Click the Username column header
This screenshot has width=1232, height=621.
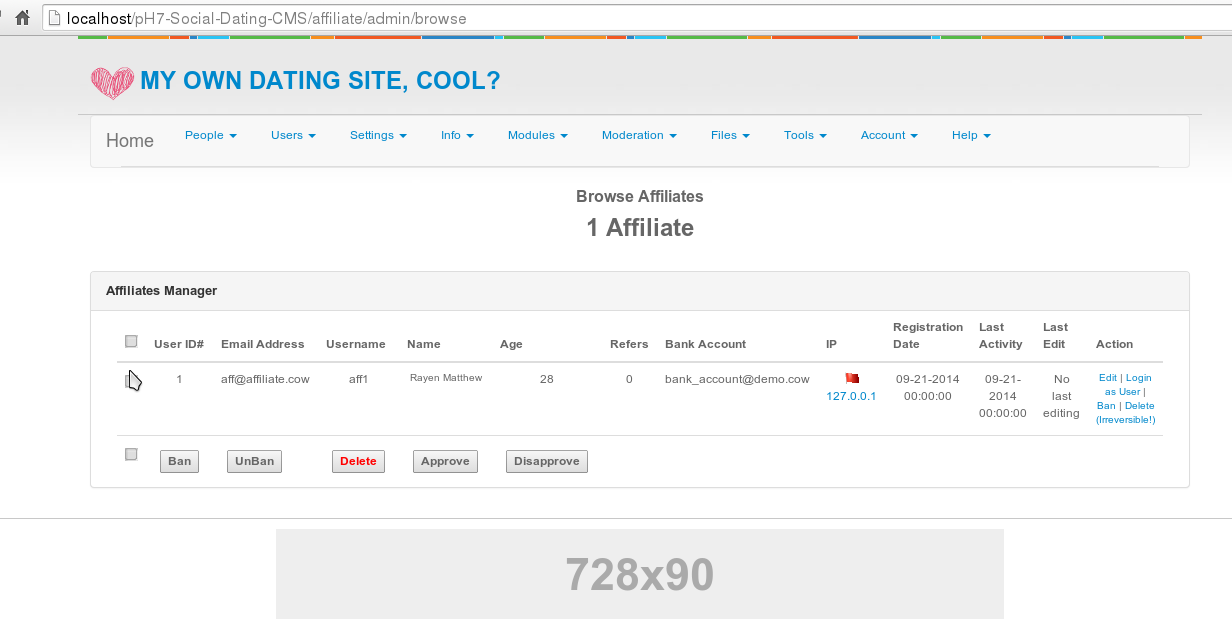pyautogui.click(x=355, y=344)
